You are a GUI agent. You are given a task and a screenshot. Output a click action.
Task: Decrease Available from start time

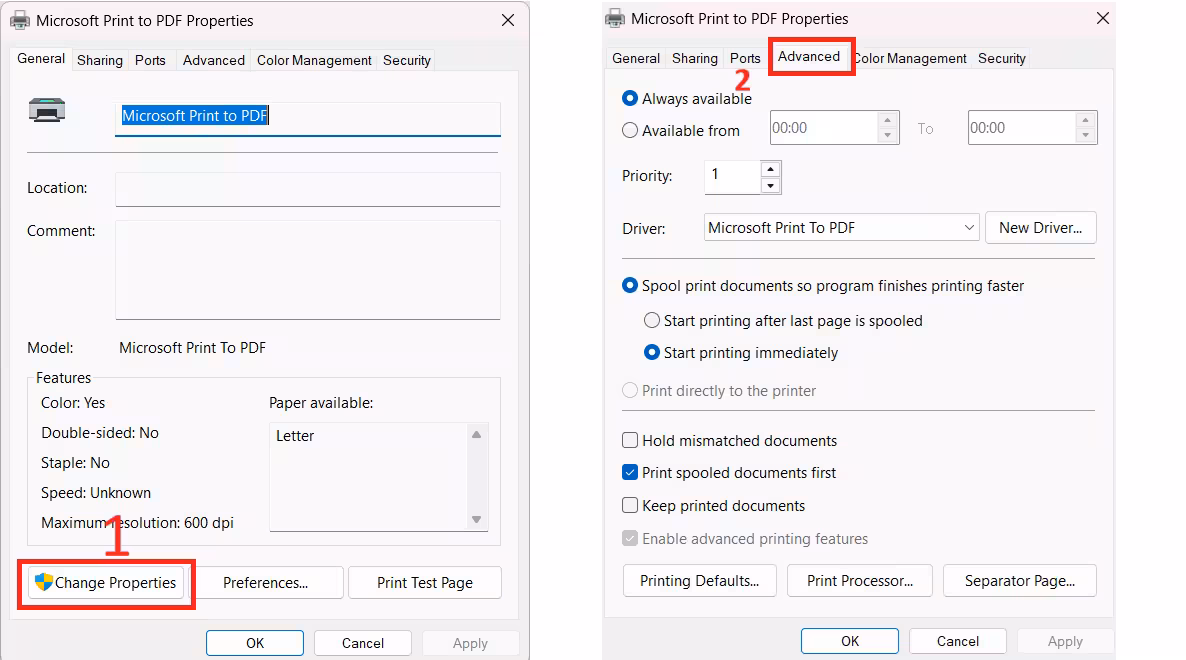coord(887,136)
